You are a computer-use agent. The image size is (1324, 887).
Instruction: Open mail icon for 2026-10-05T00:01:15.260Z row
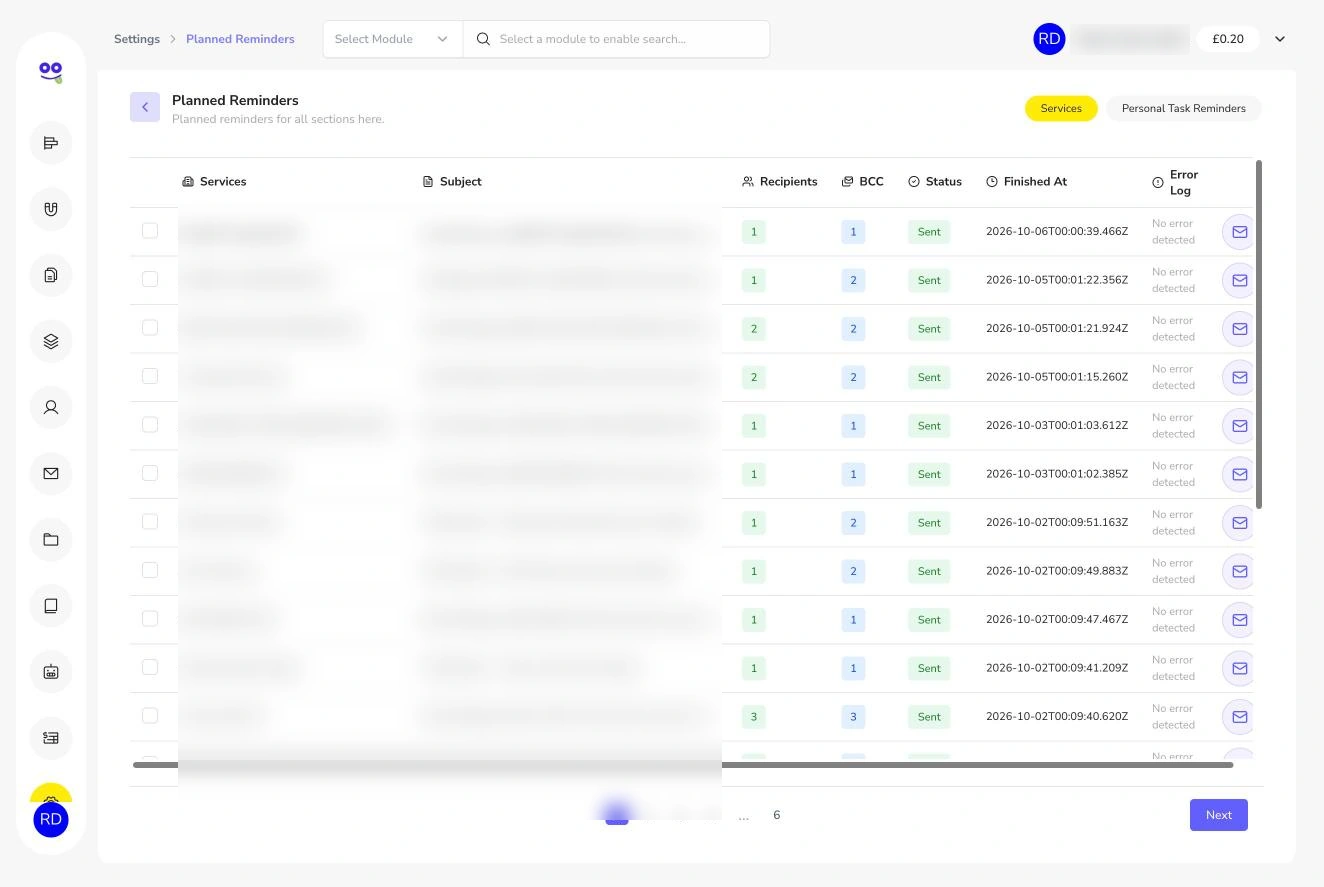tap(1239, 377)
